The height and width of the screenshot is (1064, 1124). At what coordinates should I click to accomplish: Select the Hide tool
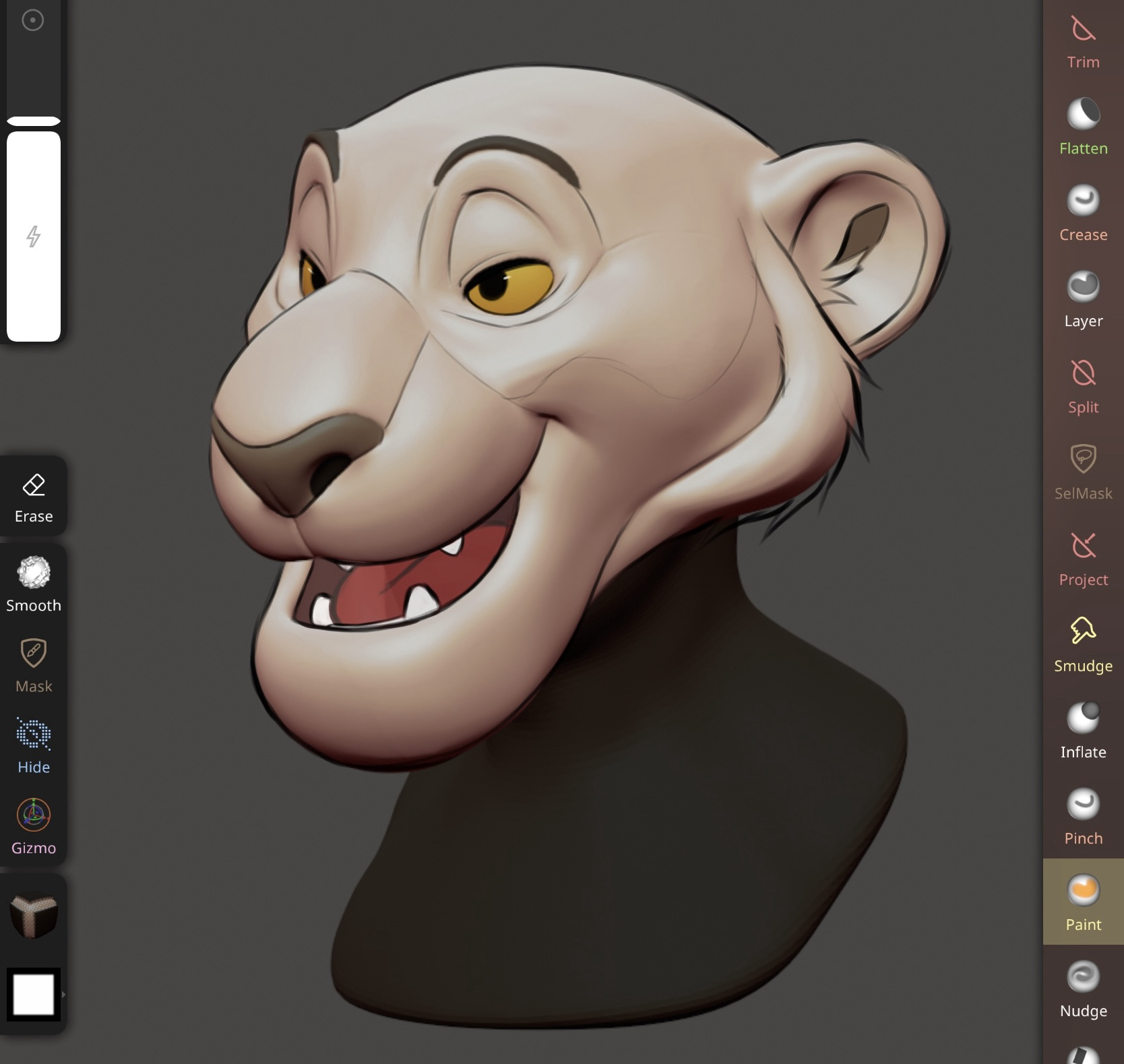(x=34, y=746)
